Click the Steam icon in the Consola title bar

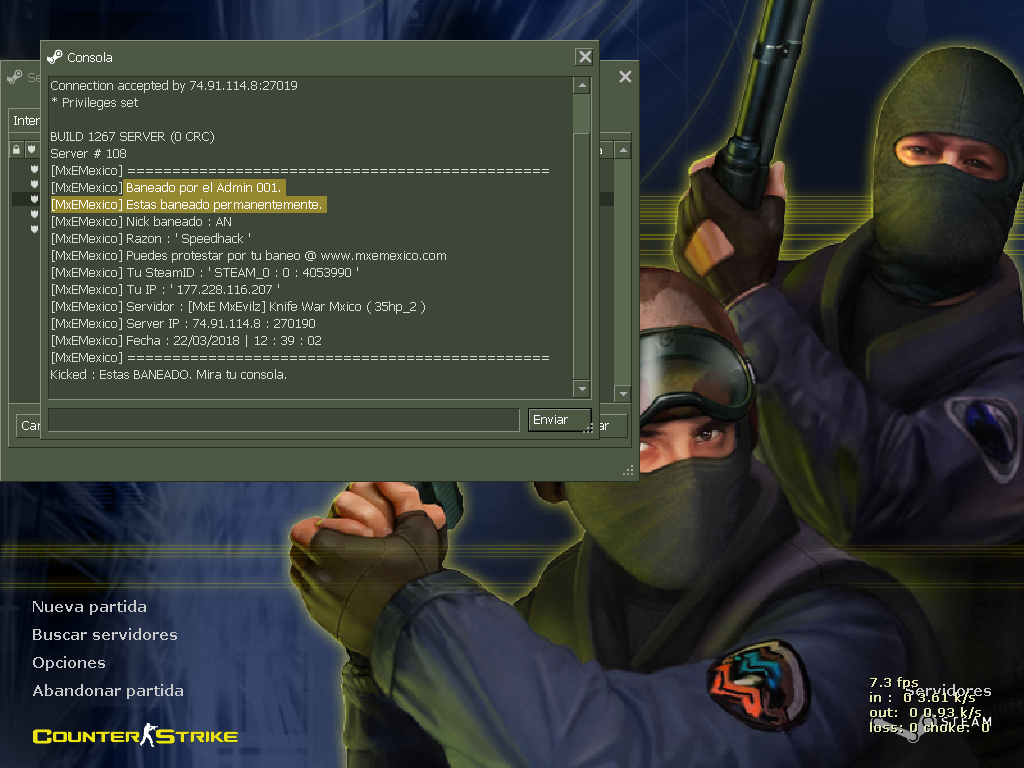coord(55,57)
